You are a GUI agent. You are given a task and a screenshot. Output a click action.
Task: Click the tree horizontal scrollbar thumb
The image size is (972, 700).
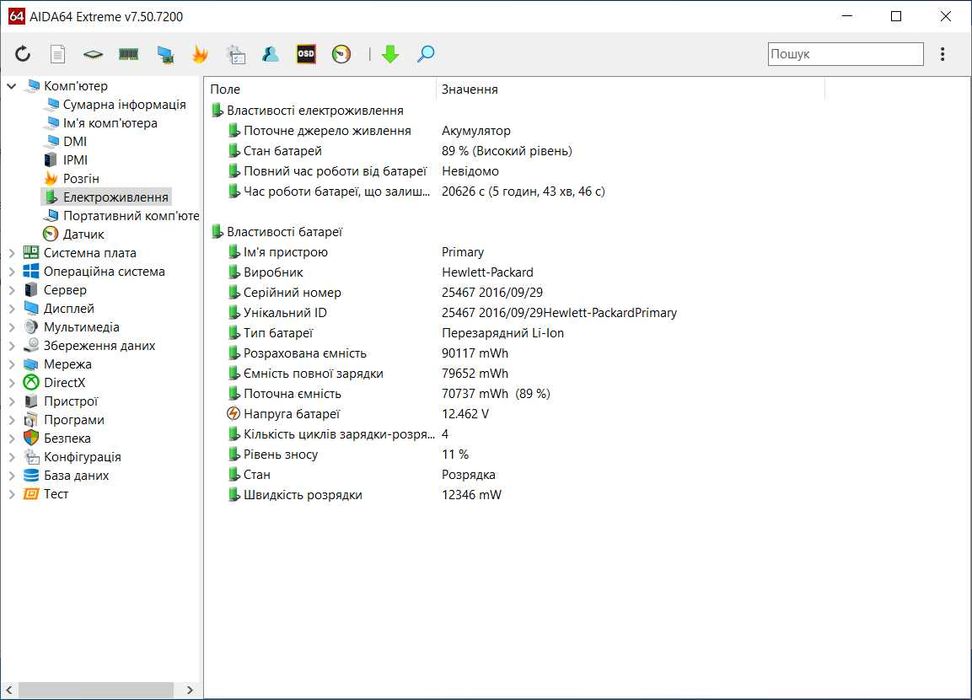coord(96,690)
